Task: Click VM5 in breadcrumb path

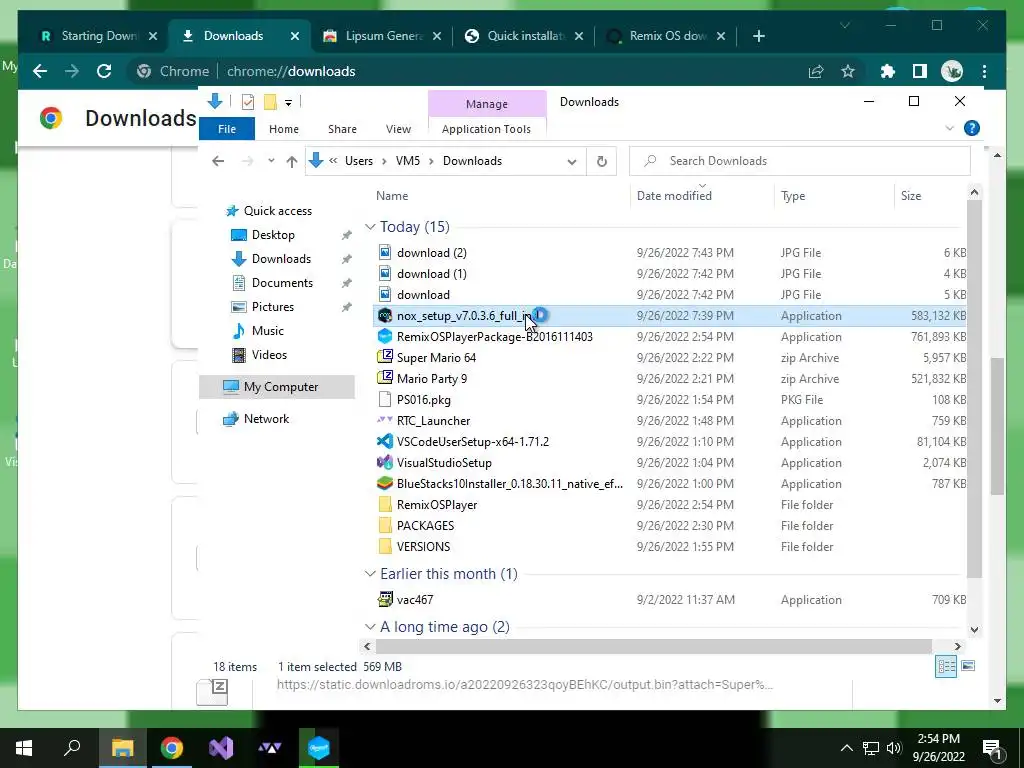Action: (408, 161)
